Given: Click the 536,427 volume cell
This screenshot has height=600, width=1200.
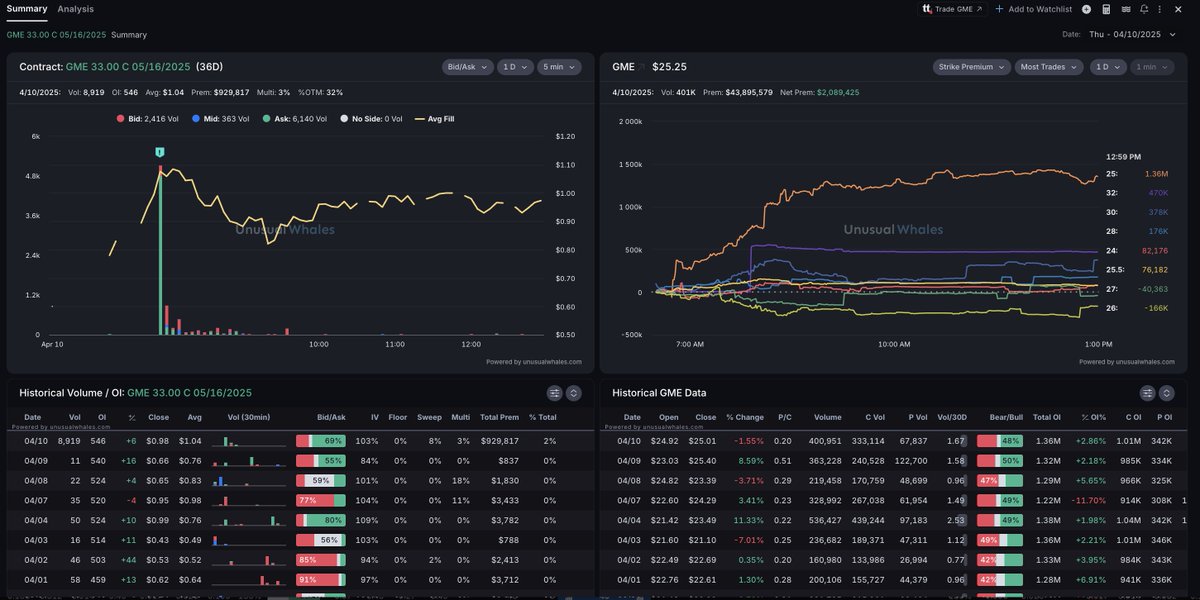Looking at the screenshot, I should (824, 520).
